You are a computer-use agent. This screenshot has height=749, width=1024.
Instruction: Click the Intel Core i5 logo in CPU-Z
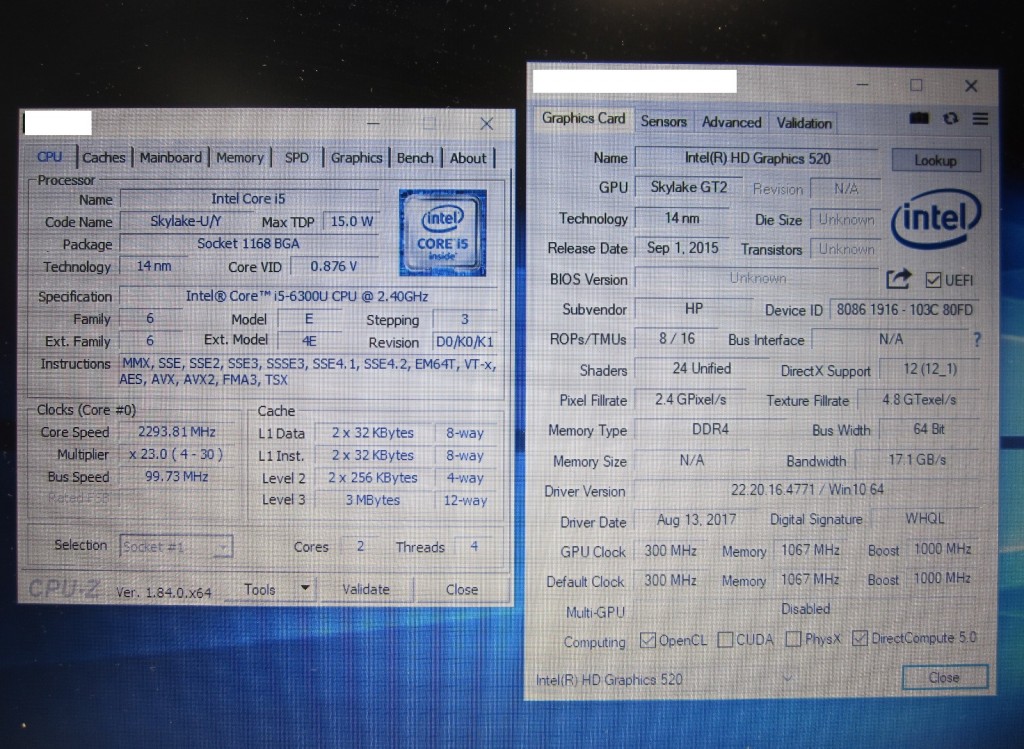click(x=443, y=233)
